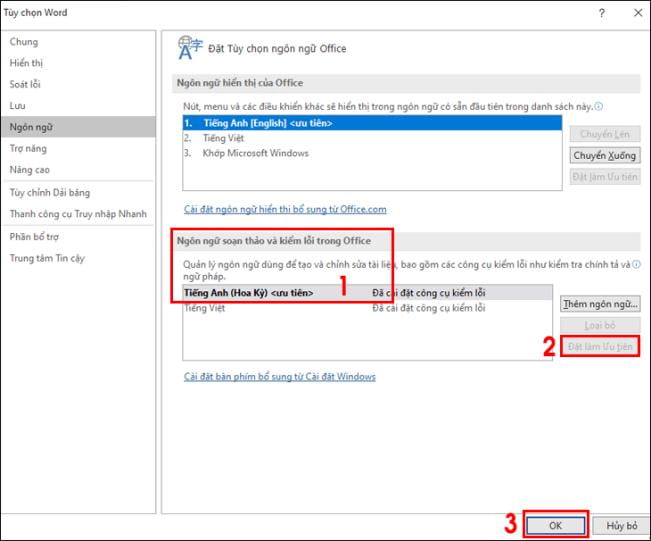
Task: Click the Office language options icon
Action: click(190, 48)
